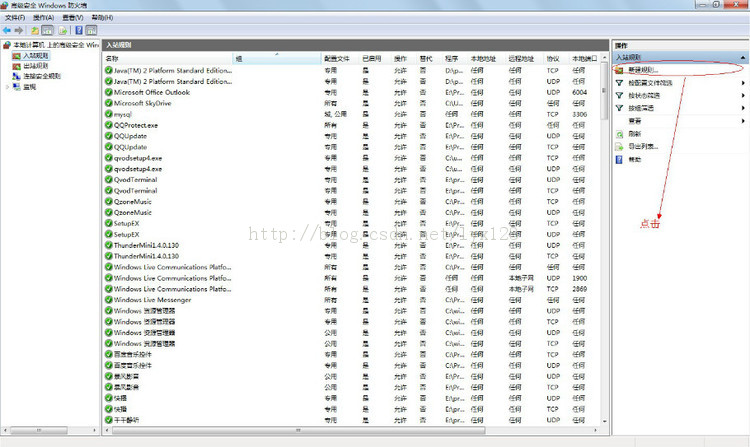
Task: Click green check icon of Microsoft Office Outlook
Action: click(x=109, y=92)
